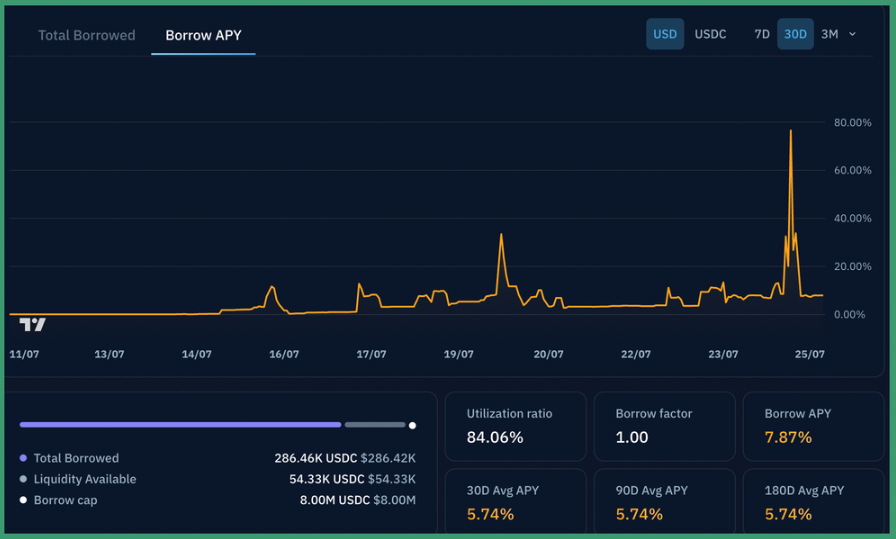Click the purple borrowed portion of progress bar
Screen dimensions: 896x539
(x=180, y=425)
